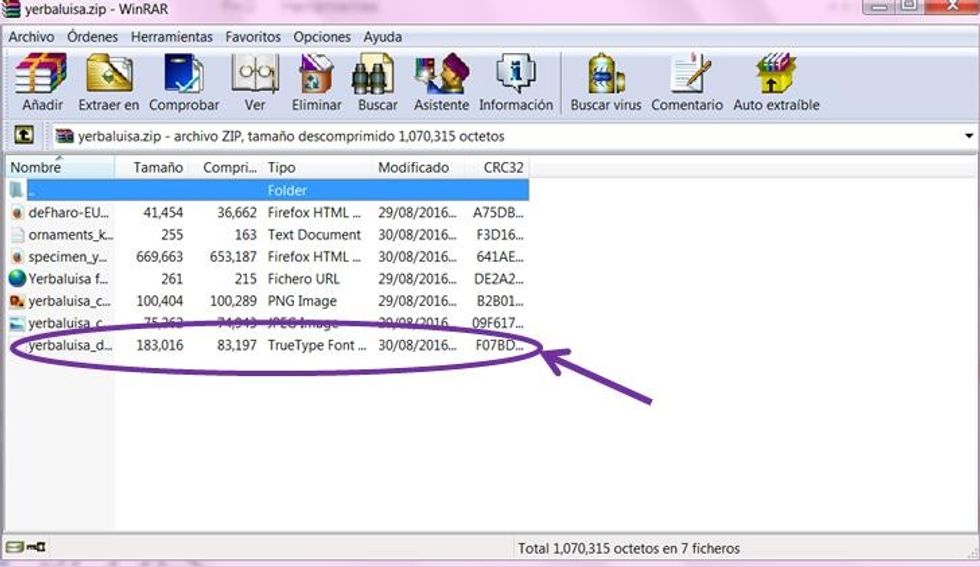
Task: Add archive Comentario icon
Action: coord(691,73)
